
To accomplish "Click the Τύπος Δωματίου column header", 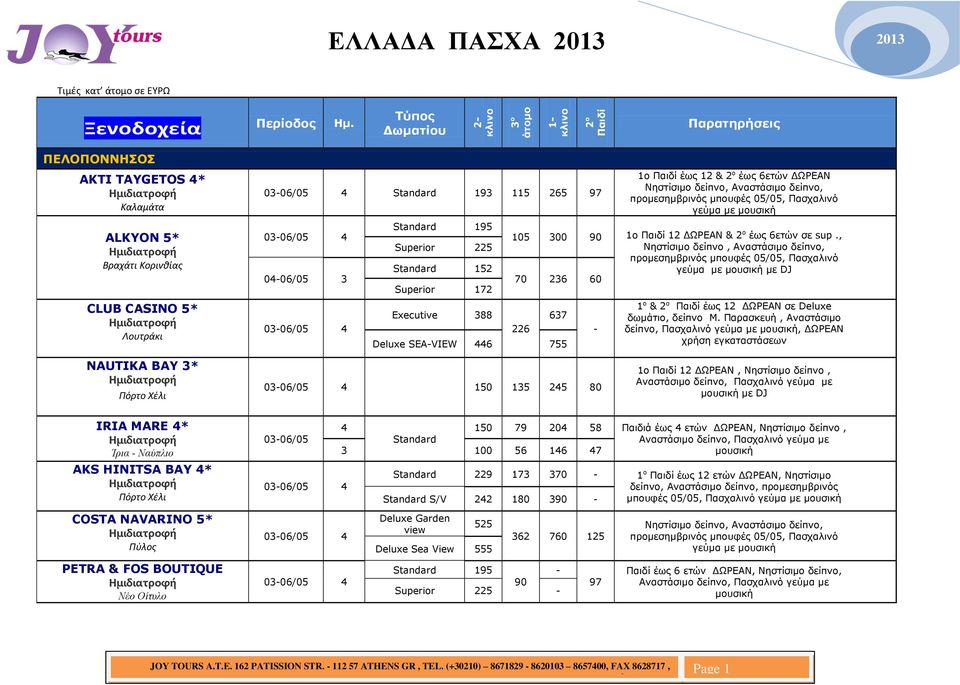I will [x=414, y=123].
